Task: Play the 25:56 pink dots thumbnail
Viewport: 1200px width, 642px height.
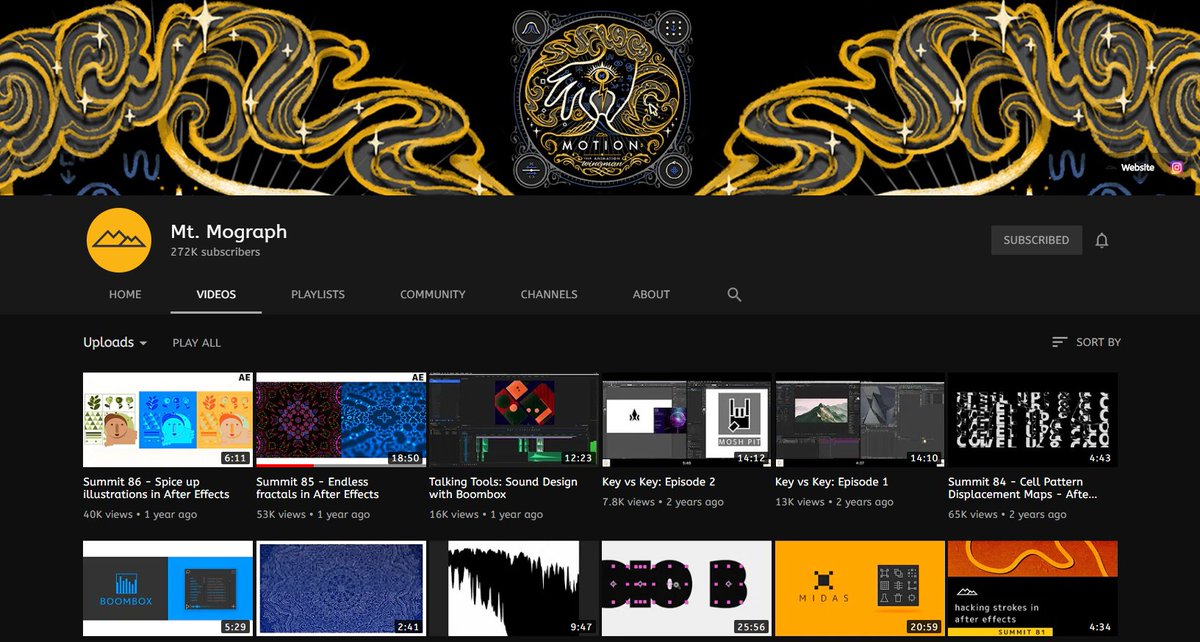Action: [x=687, y=590]
